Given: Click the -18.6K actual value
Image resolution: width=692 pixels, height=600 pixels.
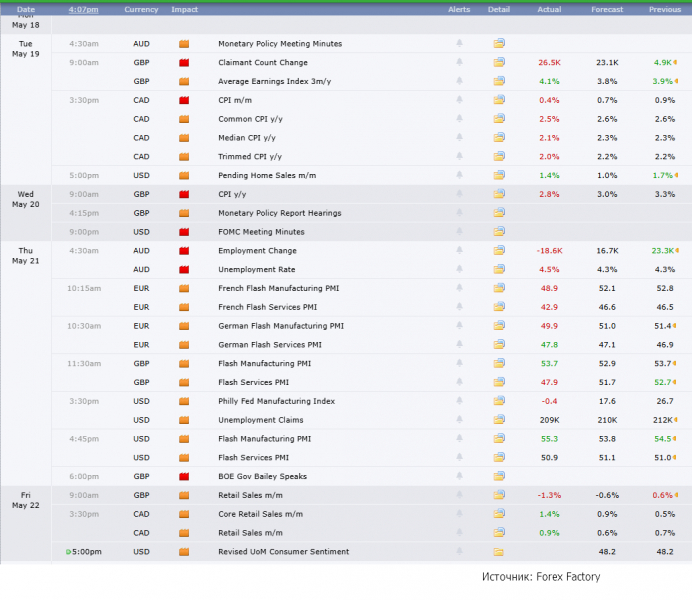Looking at the screenshot, I should click(549, 251).
